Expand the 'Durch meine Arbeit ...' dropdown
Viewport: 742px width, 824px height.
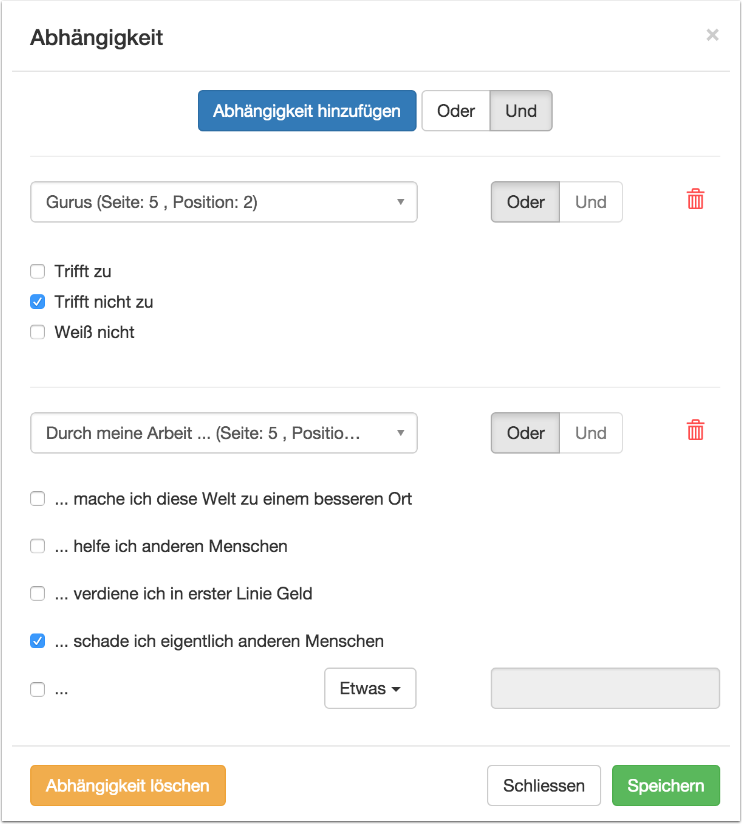224,433
